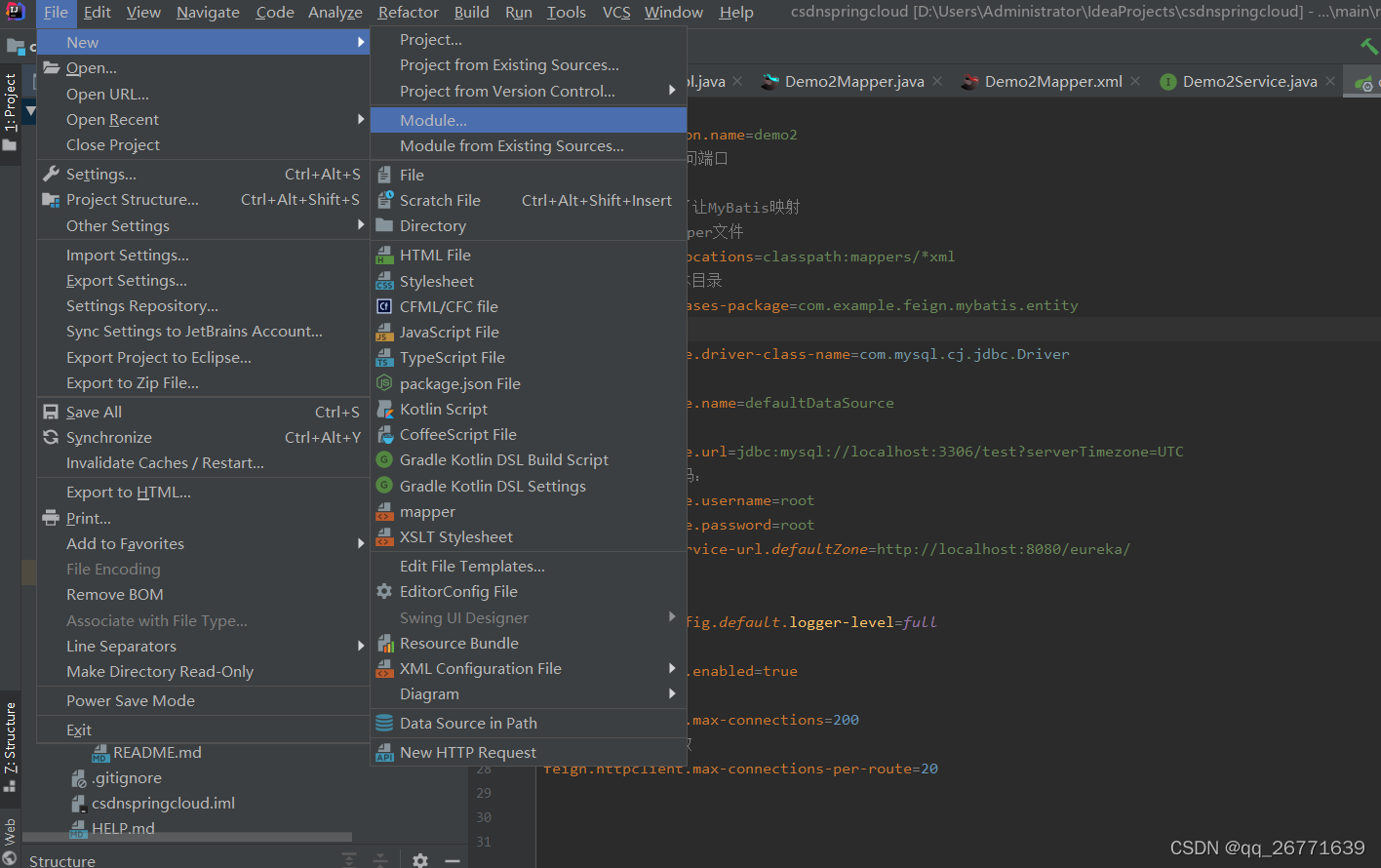Image resolution: width=1381 pixels, height=868 pixels.
Task: Click the JavaScript File icon
Action: coord(384,332)
